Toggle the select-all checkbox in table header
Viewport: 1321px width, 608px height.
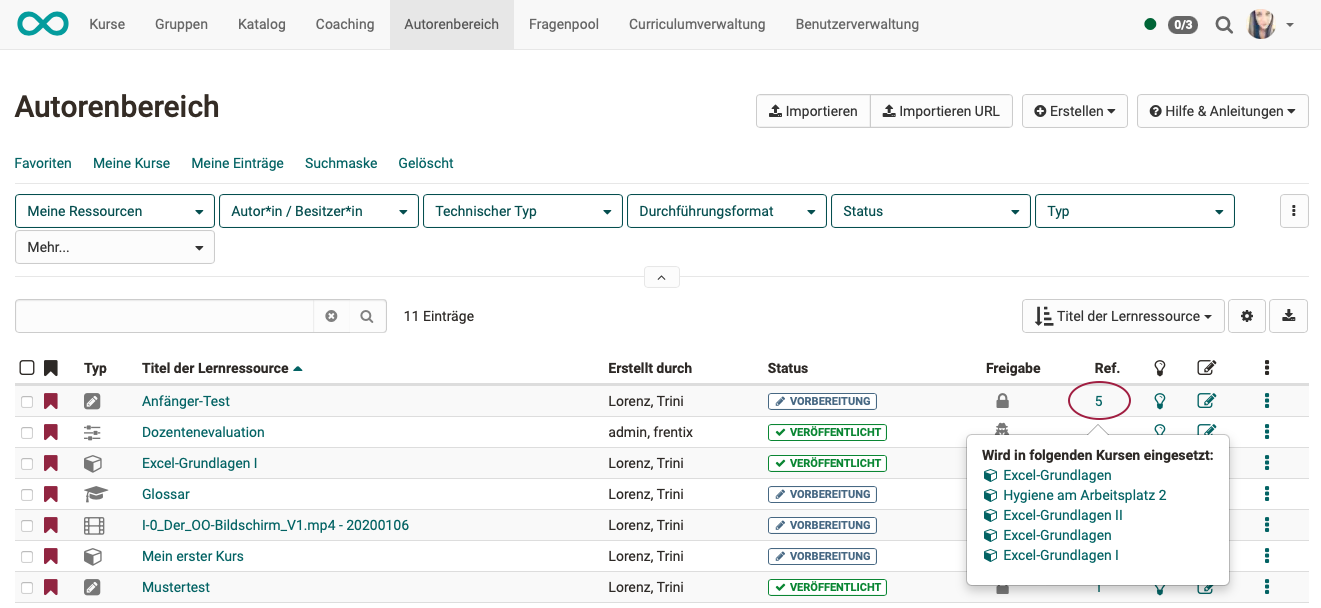[27, 368]
